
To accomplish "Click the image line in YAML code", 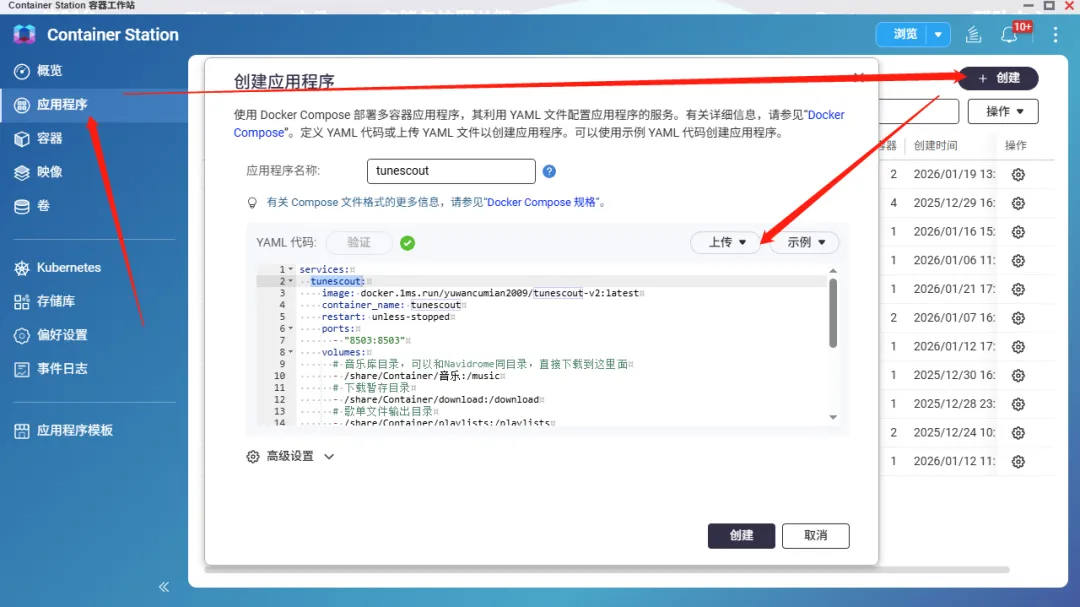I will point(482,293).
